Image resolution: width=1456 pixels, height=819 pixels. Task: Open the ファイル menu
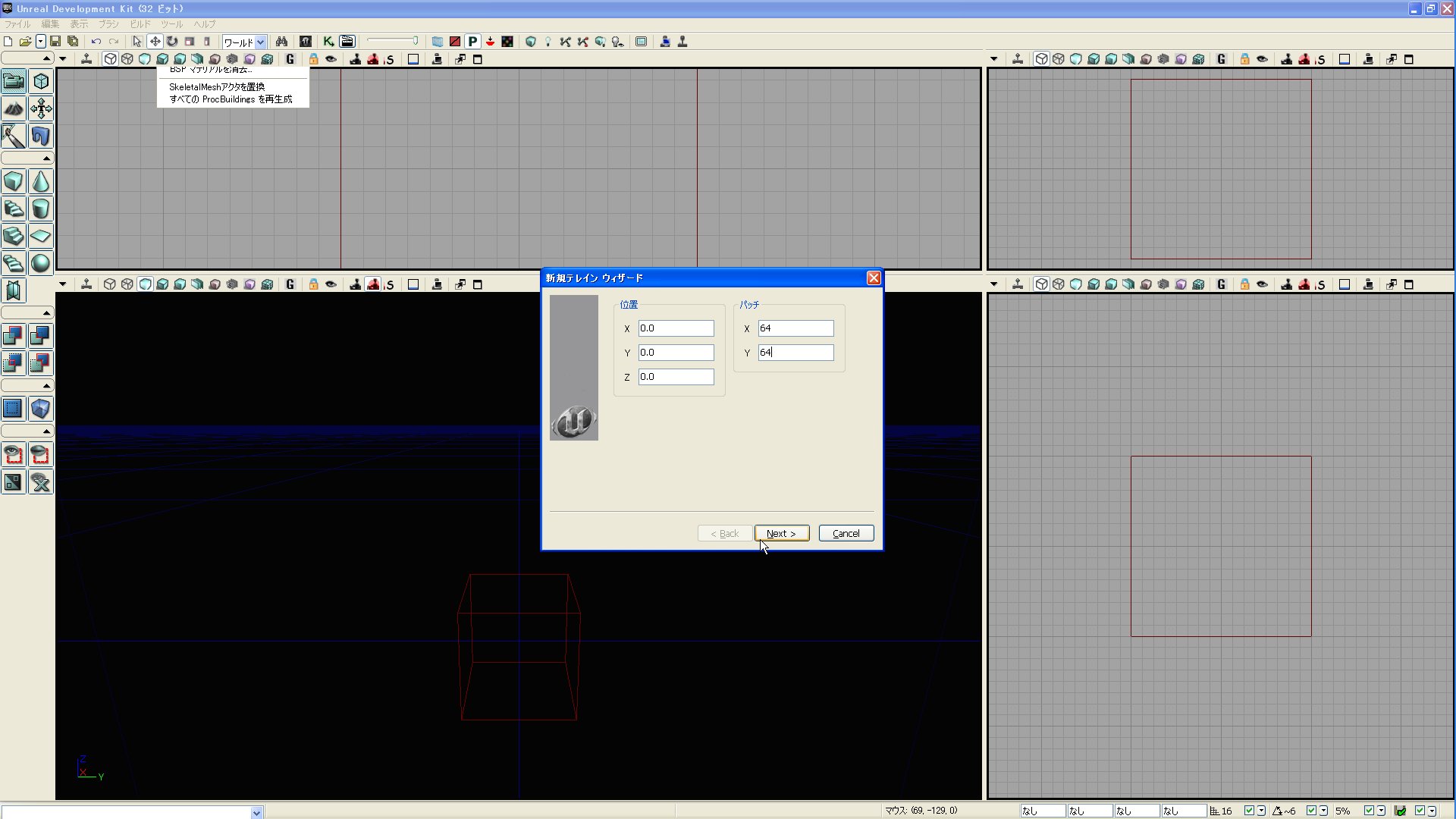point(17,24)
